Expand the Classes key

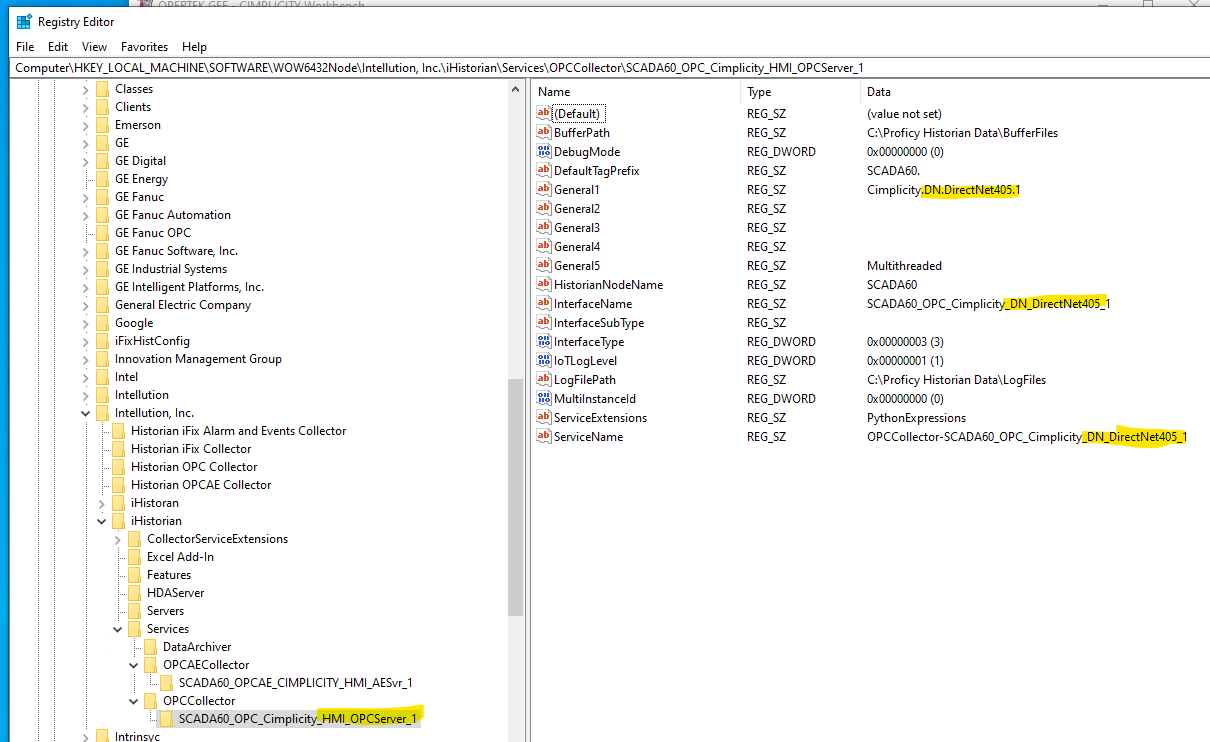click(x=85, y=89)
